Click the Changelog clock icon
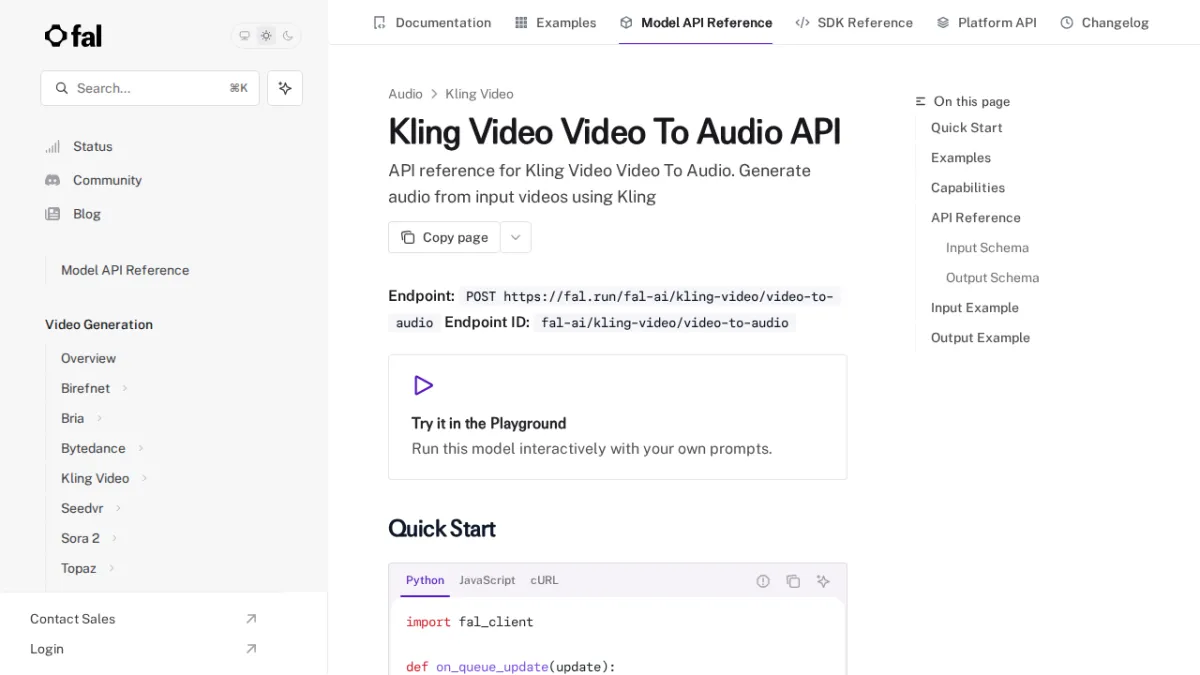This screenshot has height=675, width=1200. click(1067, 22)
